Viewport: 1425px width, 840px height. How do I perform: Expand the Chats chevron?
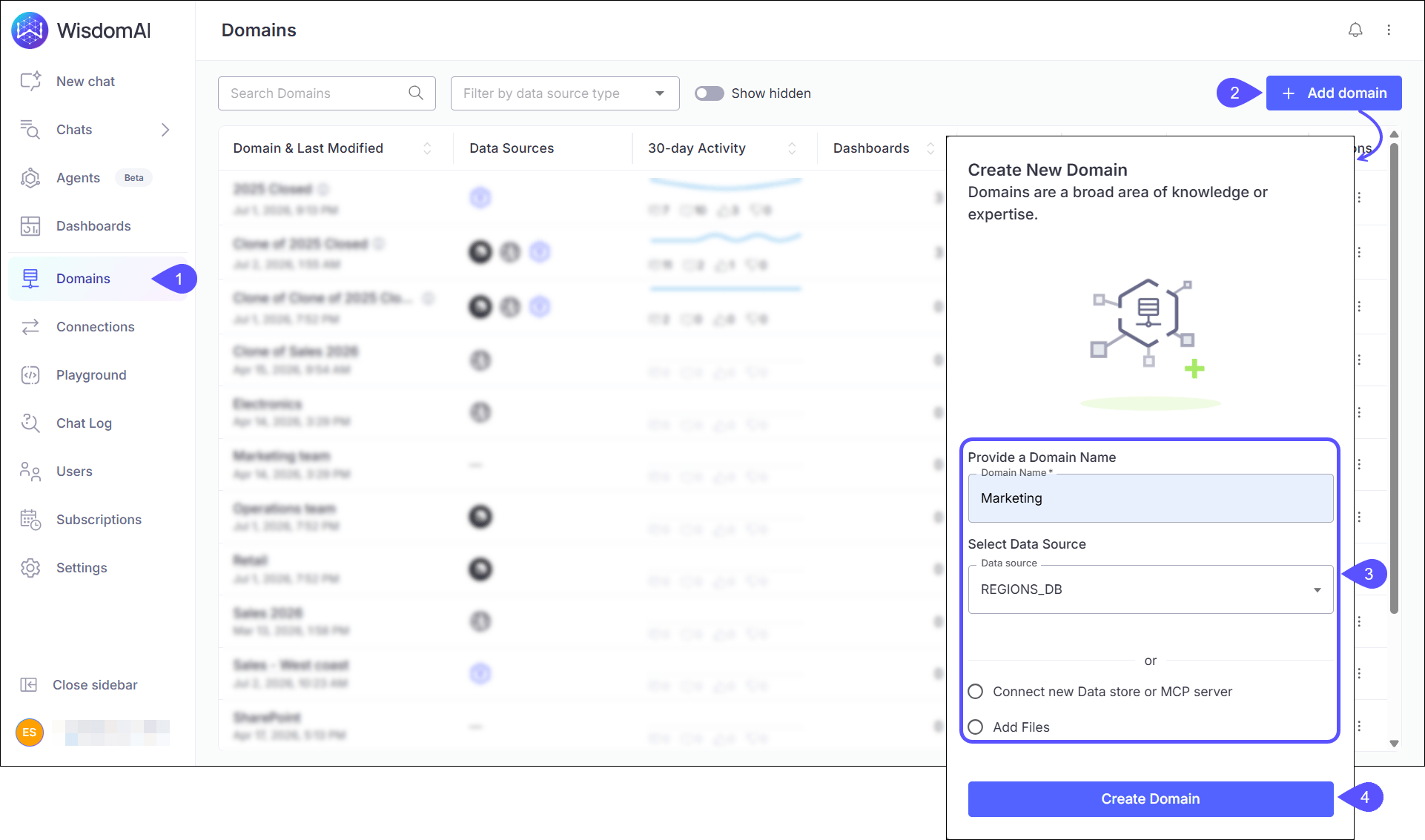pyautogui.click(x=165, y=130)
